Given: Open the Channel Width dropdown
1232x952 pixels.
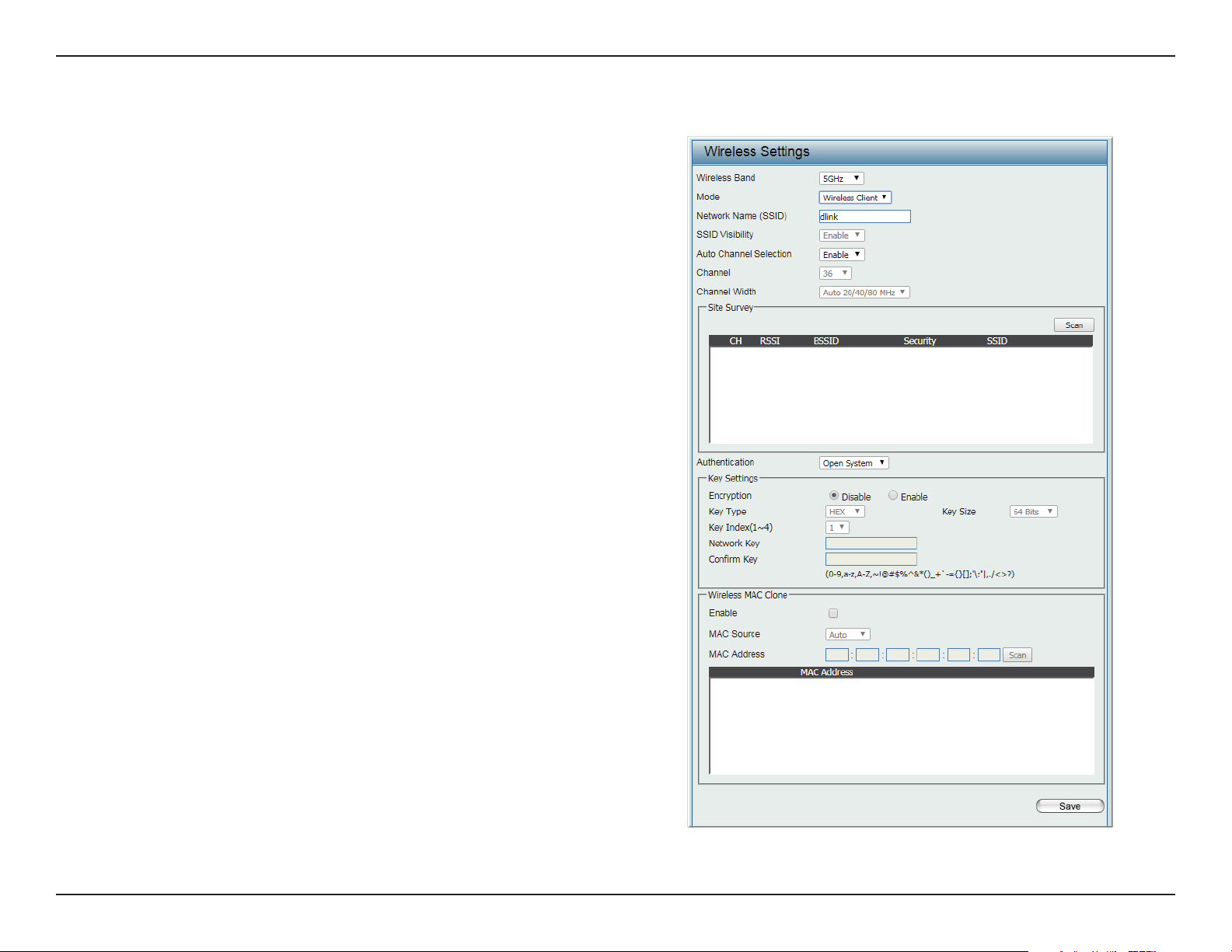Looking at the screenshot, I should pyautogui.click(x=864, y=292).
